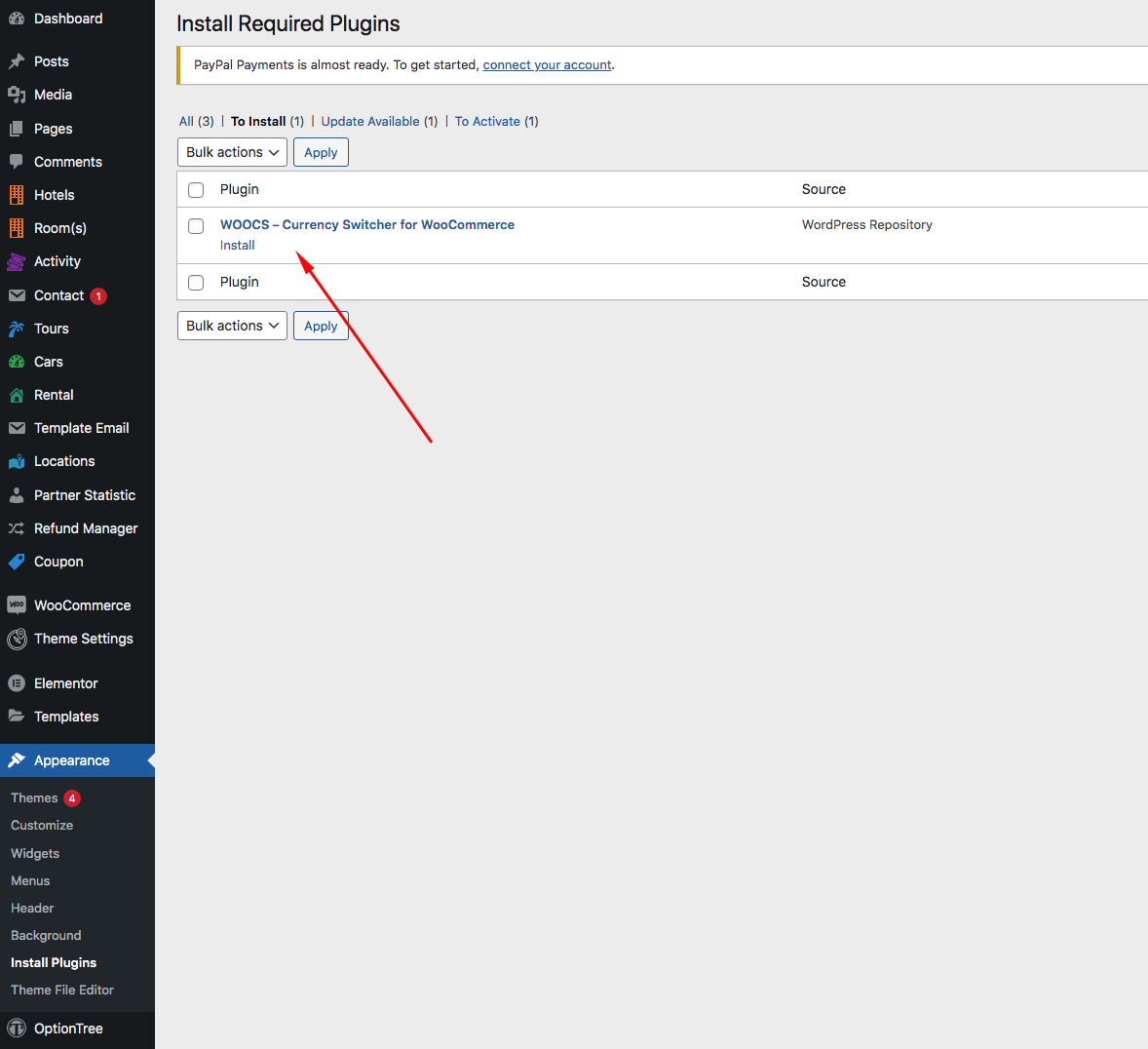The width and height of the screenshot is (1148, 1049).
Task: Open the Background submenu item
Action: point(46,936)
